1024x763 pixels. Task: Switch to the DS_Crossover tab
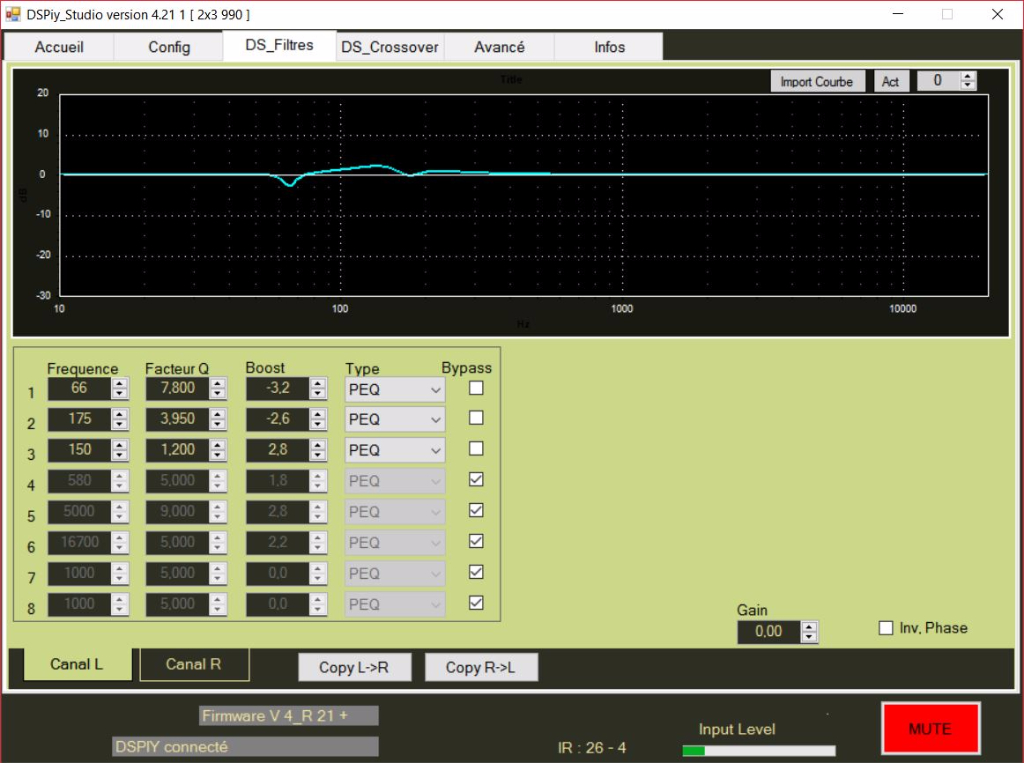pos(390,47)
